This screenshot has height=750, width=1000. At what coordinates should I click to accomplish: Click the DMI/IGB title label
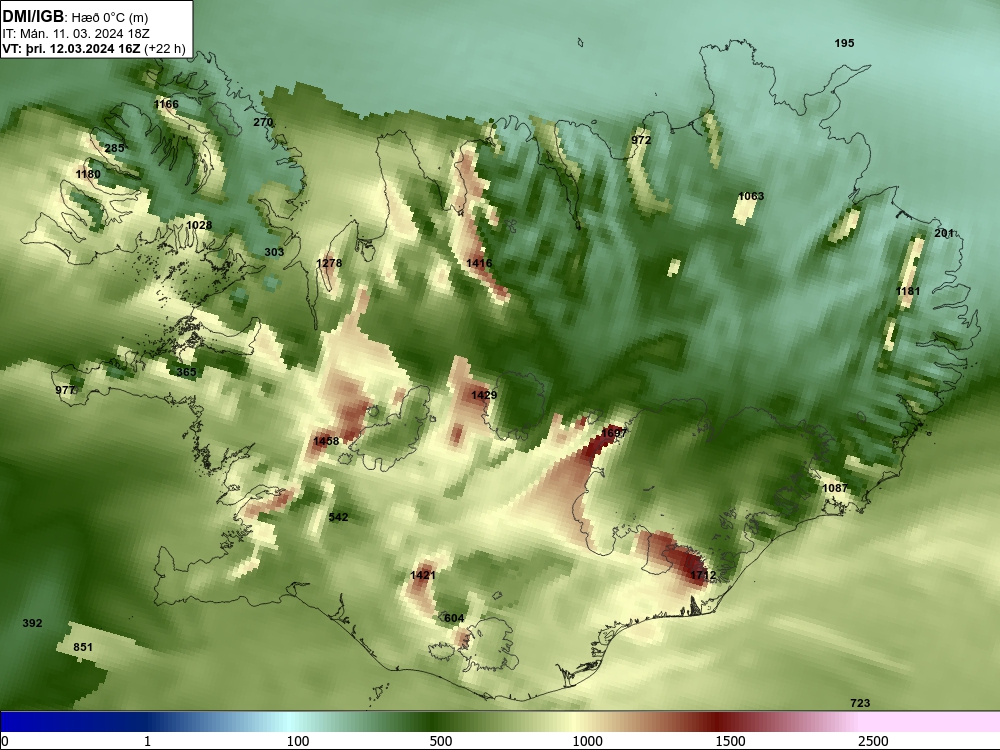33,17
